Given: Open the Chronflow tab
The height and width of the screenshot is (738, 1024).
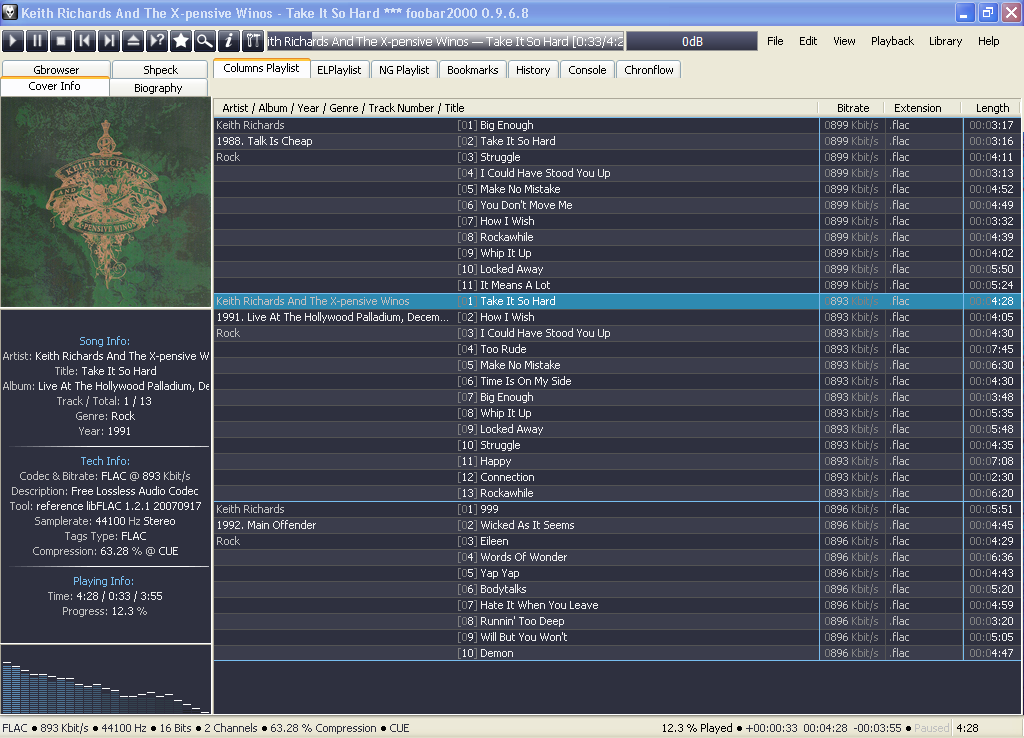Looking at the screenshot, I should (648, 70).
